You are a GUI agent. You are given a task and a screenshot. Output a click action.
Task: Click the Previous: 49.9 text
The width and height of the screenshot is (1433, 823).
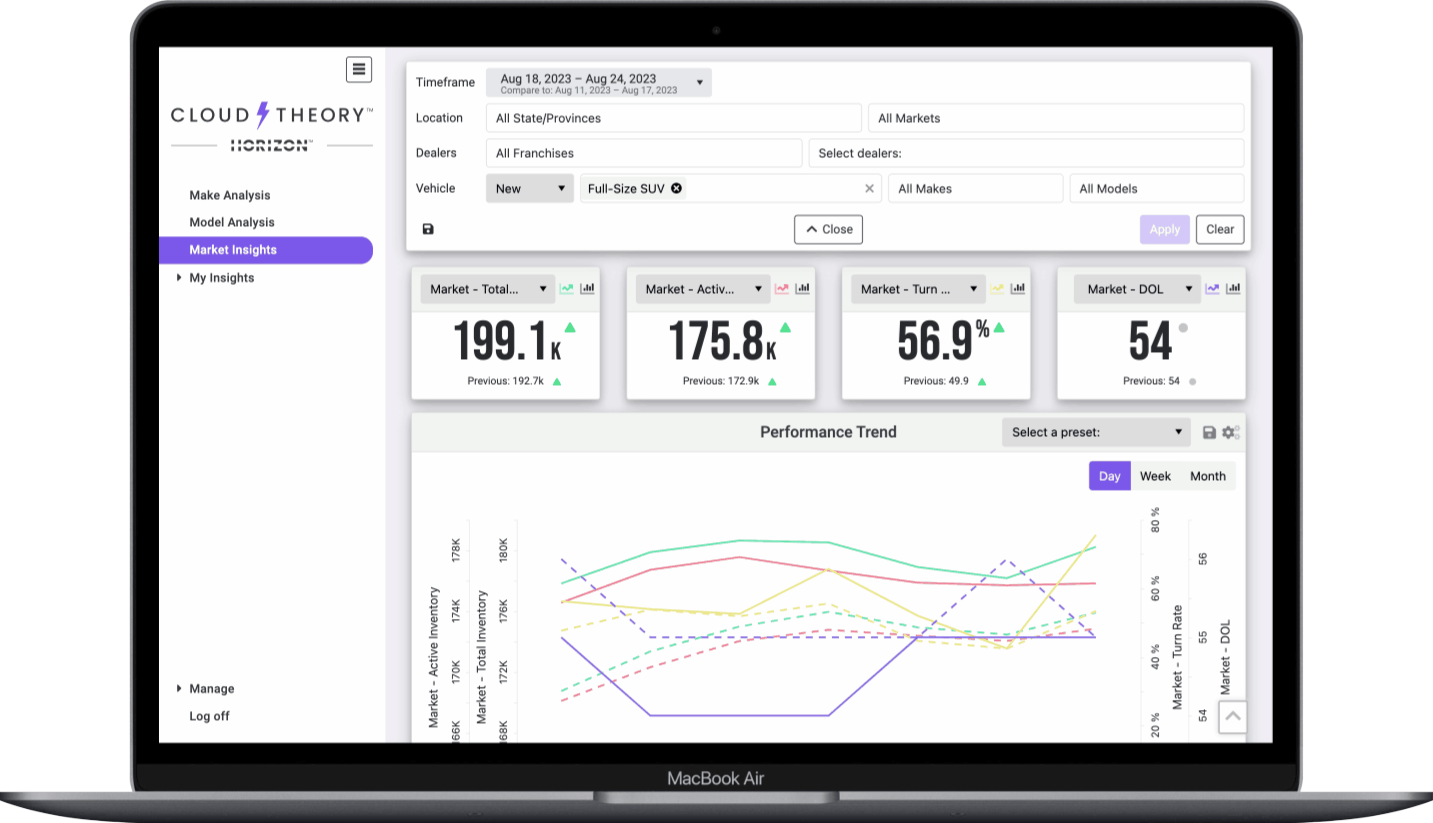936,381
